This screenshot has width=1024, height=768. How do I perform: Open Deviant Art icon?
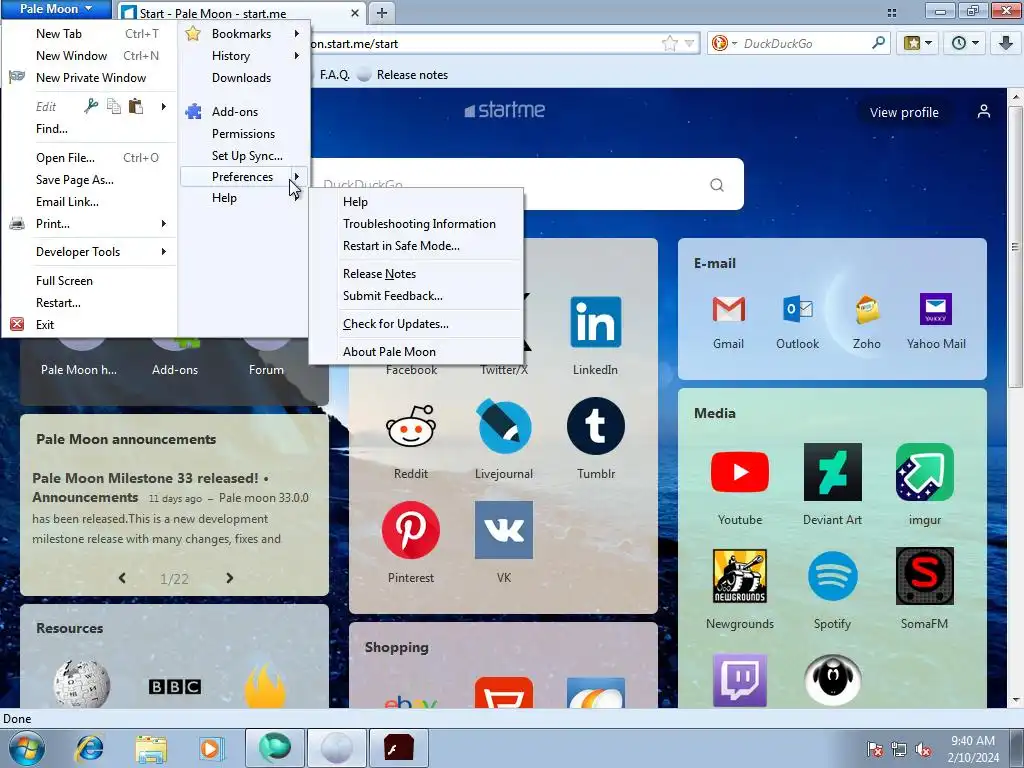pos(833,472)
